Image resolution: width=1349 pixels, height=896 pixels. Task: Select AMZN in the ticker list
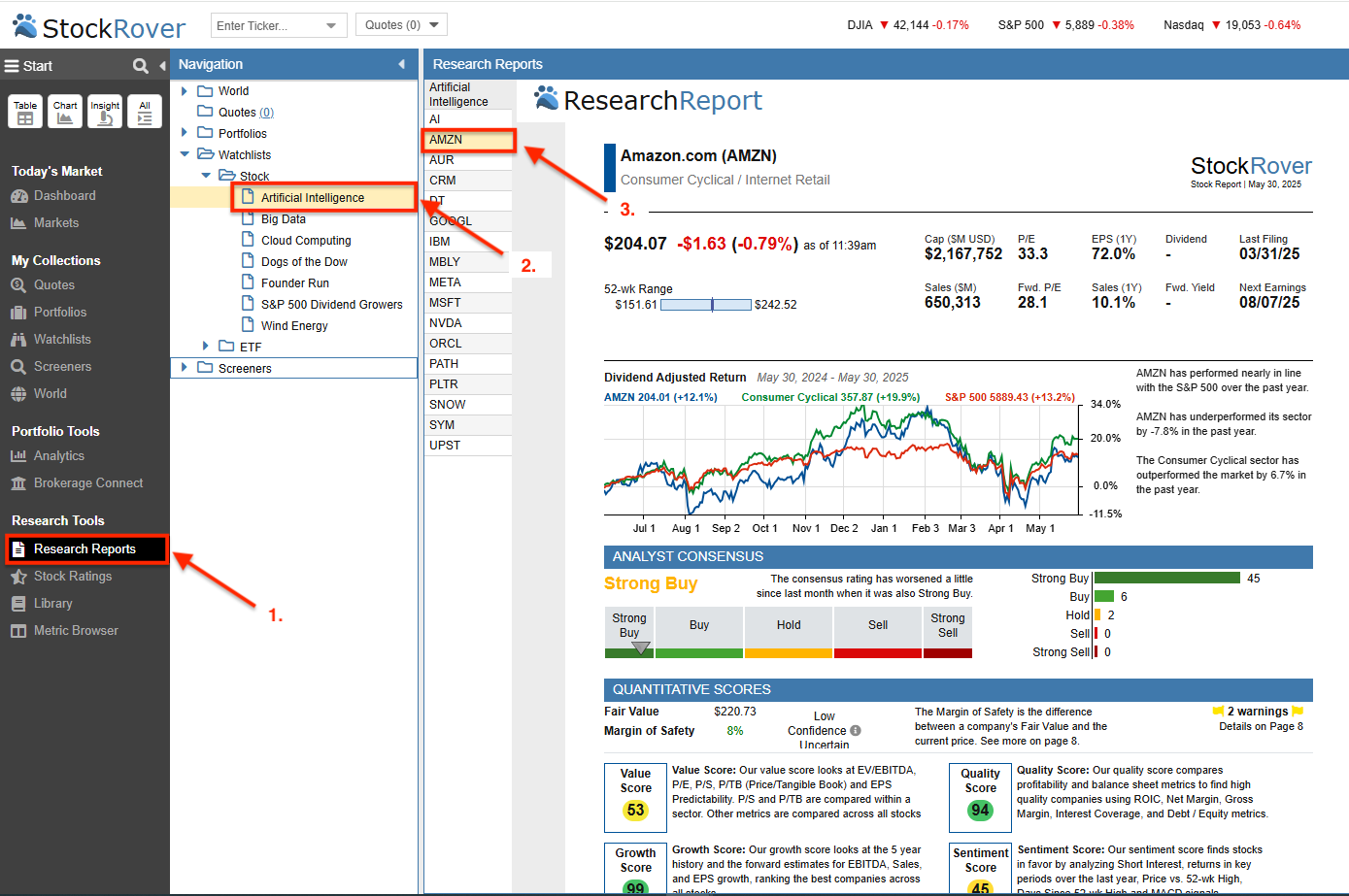coord(468,140)
